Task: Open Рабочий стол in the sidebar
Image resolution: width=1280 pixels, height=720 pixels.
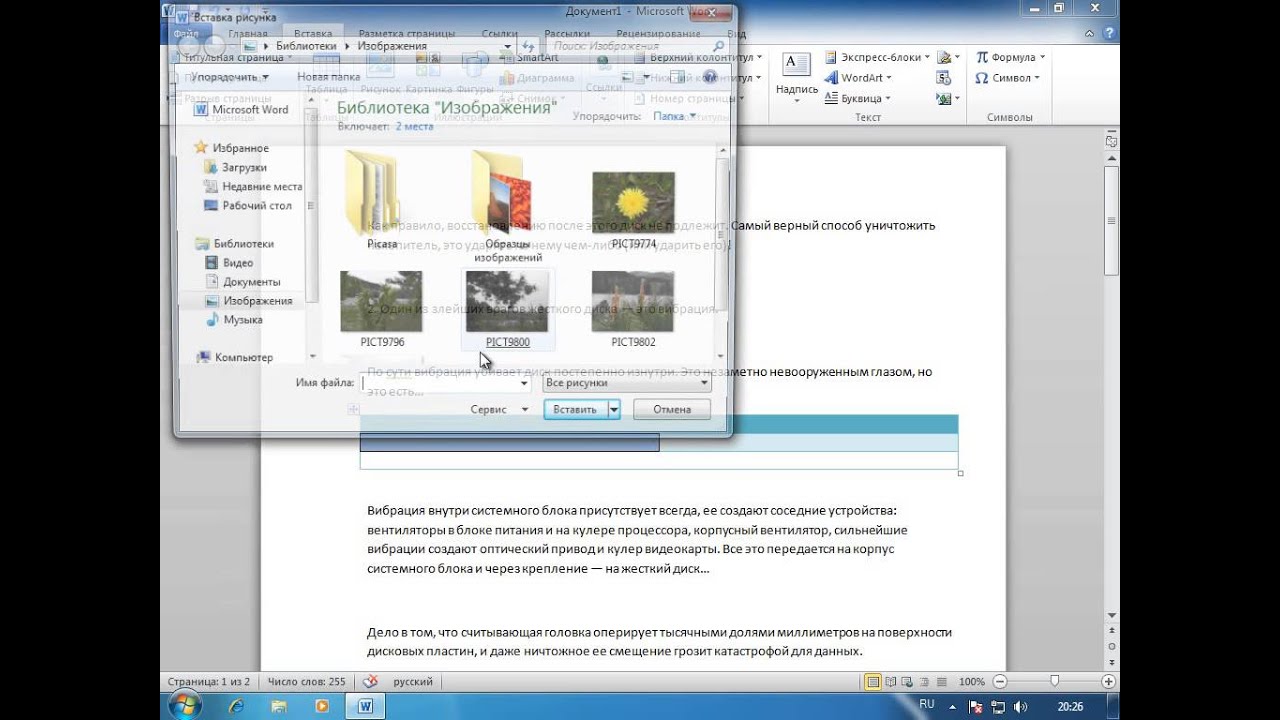Action: point(248,205)
